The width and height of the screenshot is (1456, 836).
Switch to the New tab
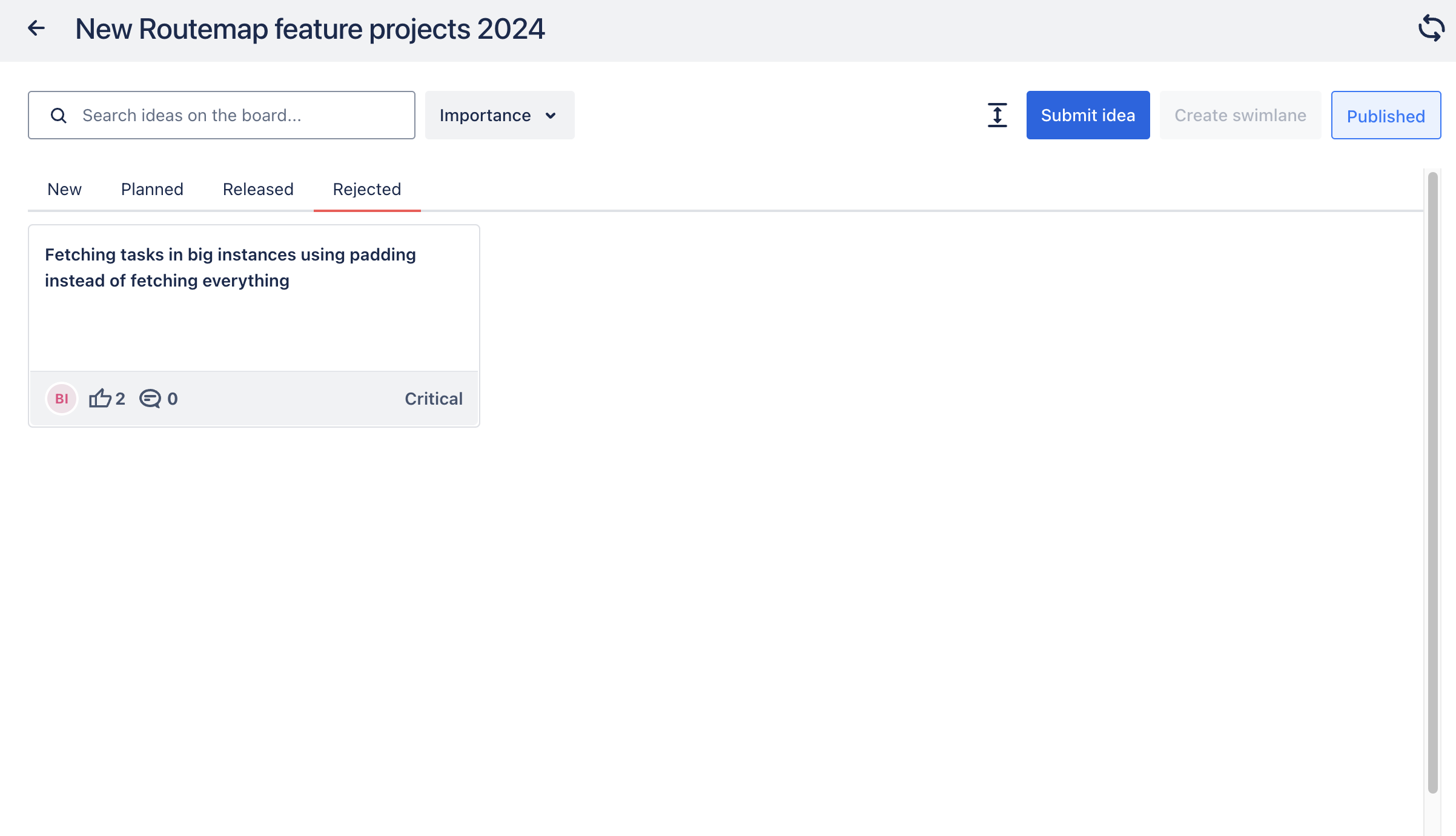coord(64,190)
